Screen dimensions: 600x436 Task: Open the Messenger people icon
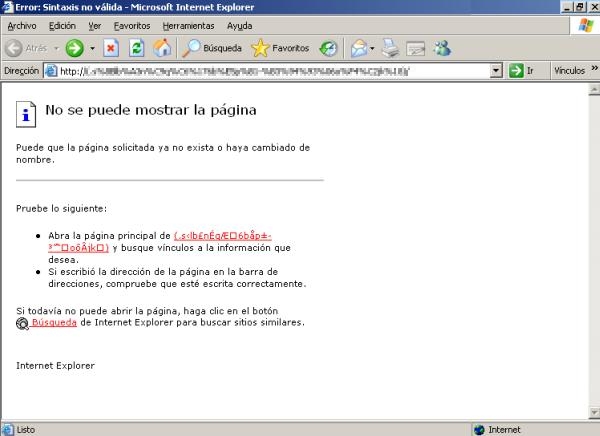[442, 48]
